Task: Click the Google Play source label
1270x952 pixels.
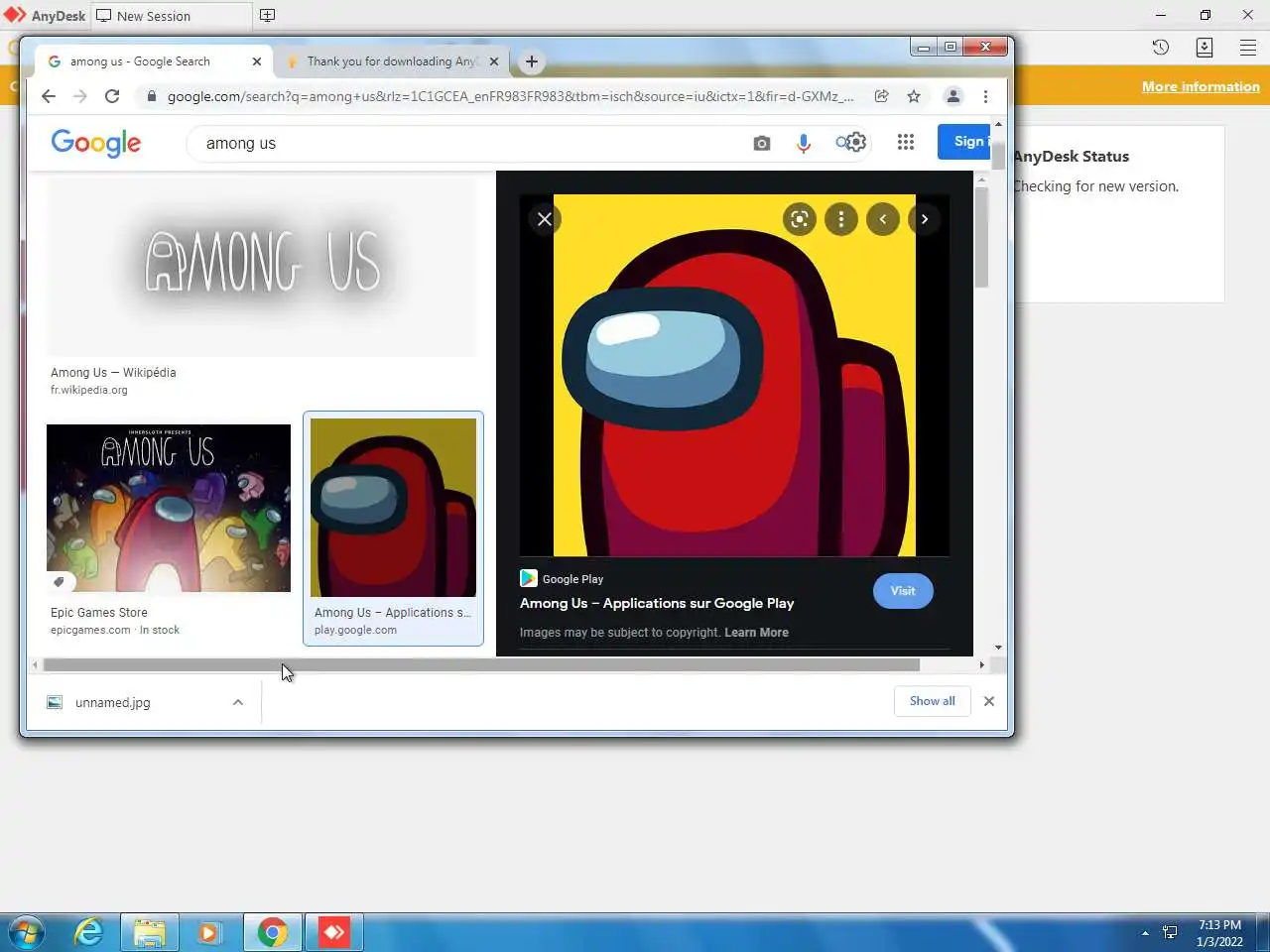Action: pos(572,579)
